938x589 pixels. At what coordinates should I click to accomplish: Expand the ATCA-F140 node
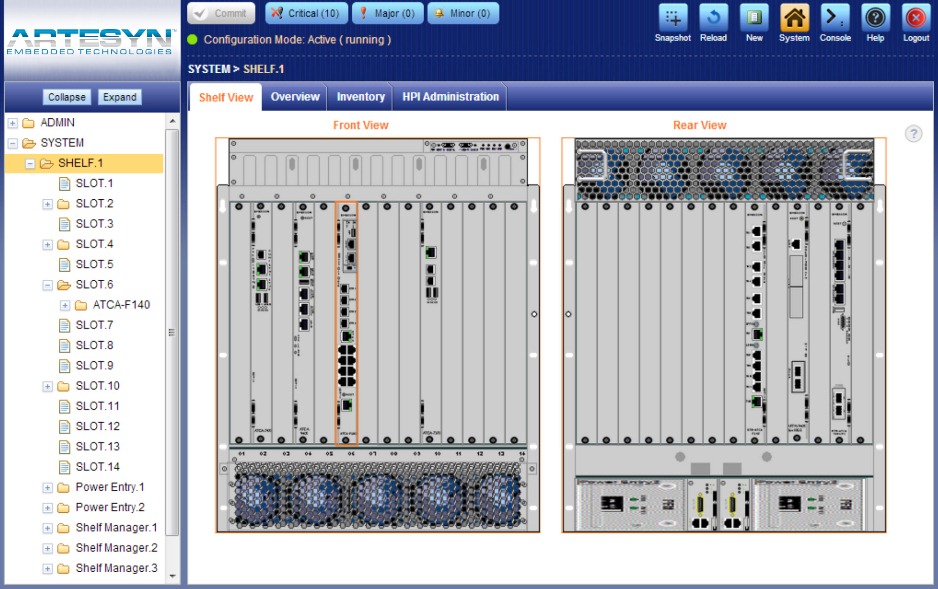coord(66,305)
